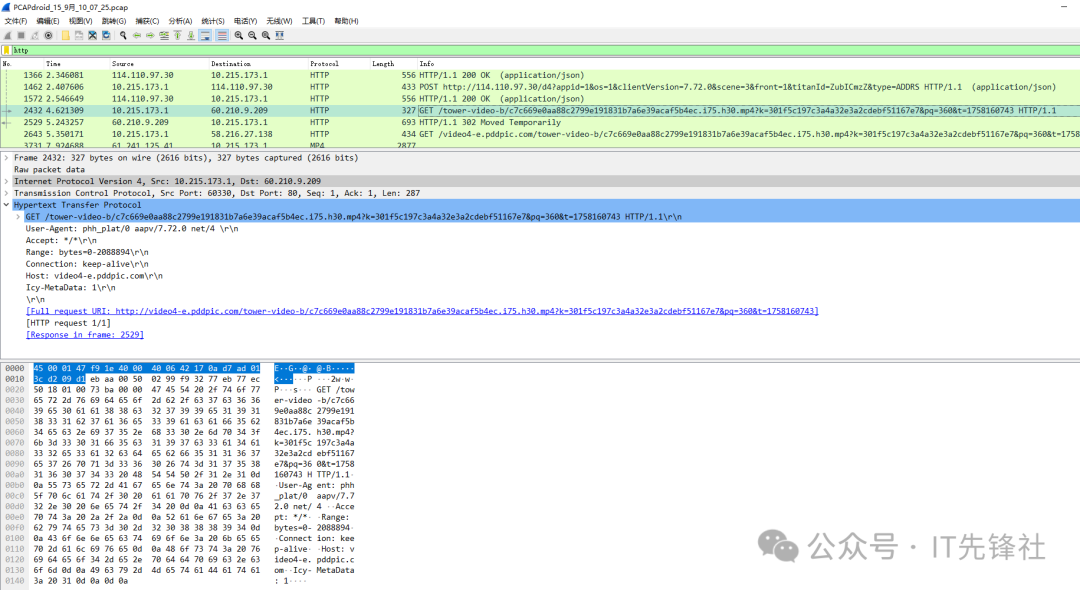The height and width of the screenshot is (590, 1080).
Task: Toggle auto-scroll during live capture
Action: tap(205, 35)
